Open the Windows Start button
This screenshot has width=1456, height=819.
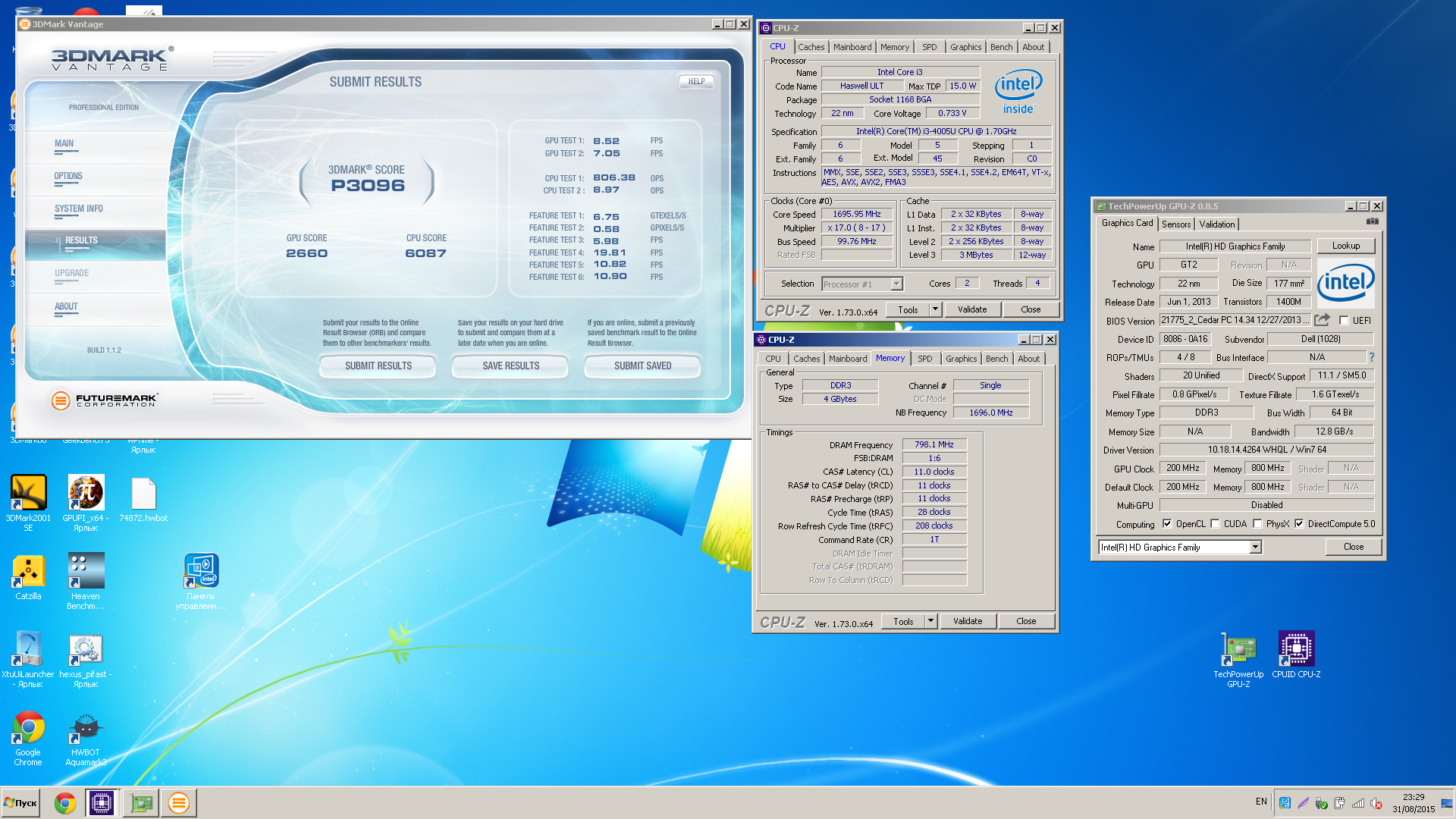click(x=21, y=802)
